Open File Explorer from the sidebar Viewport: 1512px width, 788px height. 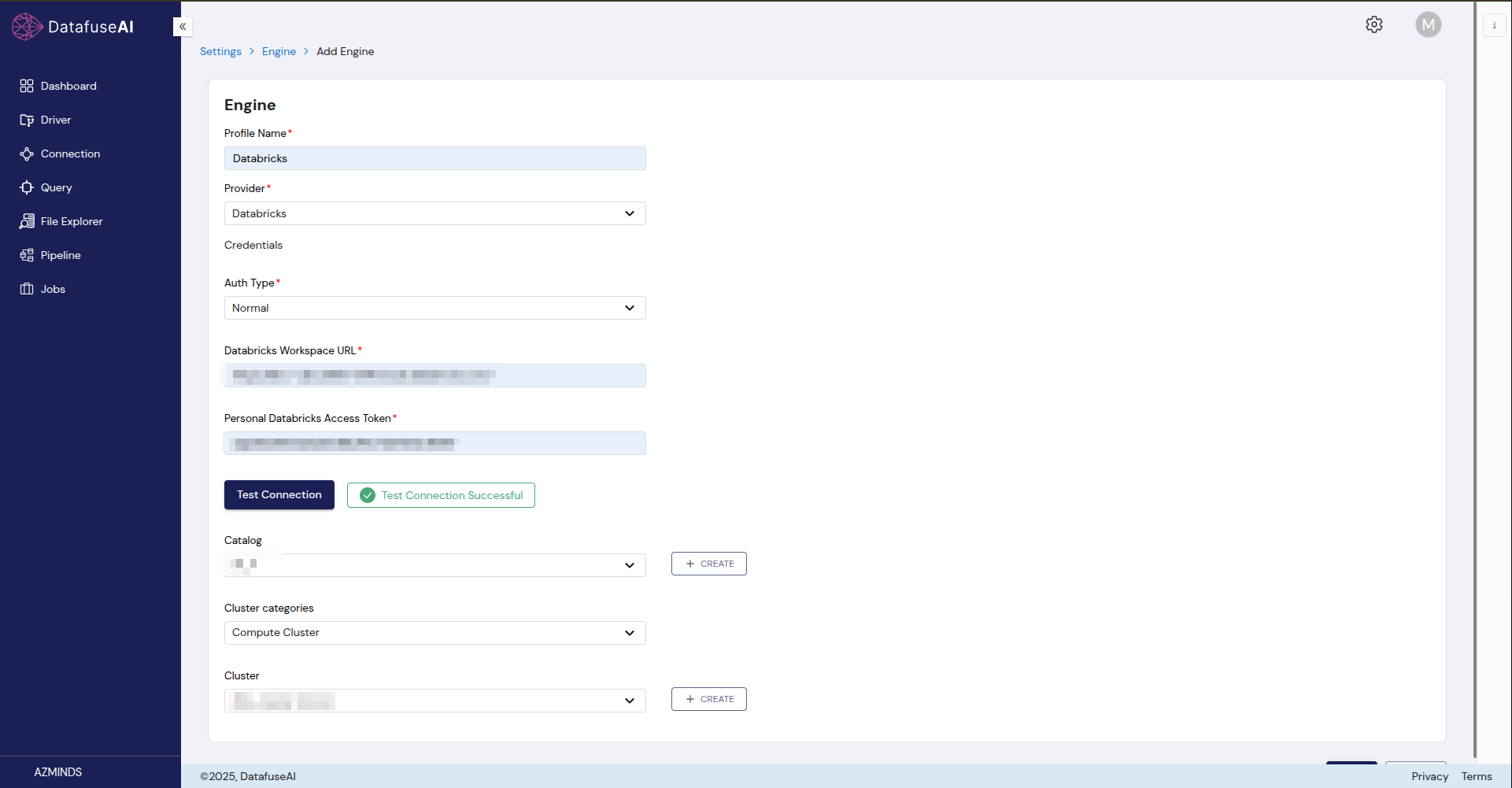[71, 221]
